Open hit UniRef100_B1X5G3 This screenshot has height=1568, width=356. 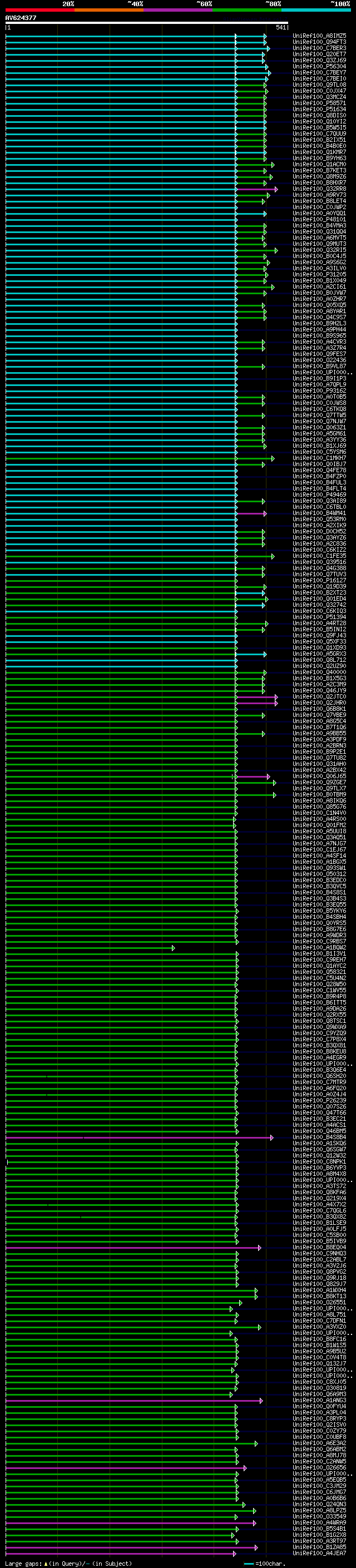pos(319,678)
